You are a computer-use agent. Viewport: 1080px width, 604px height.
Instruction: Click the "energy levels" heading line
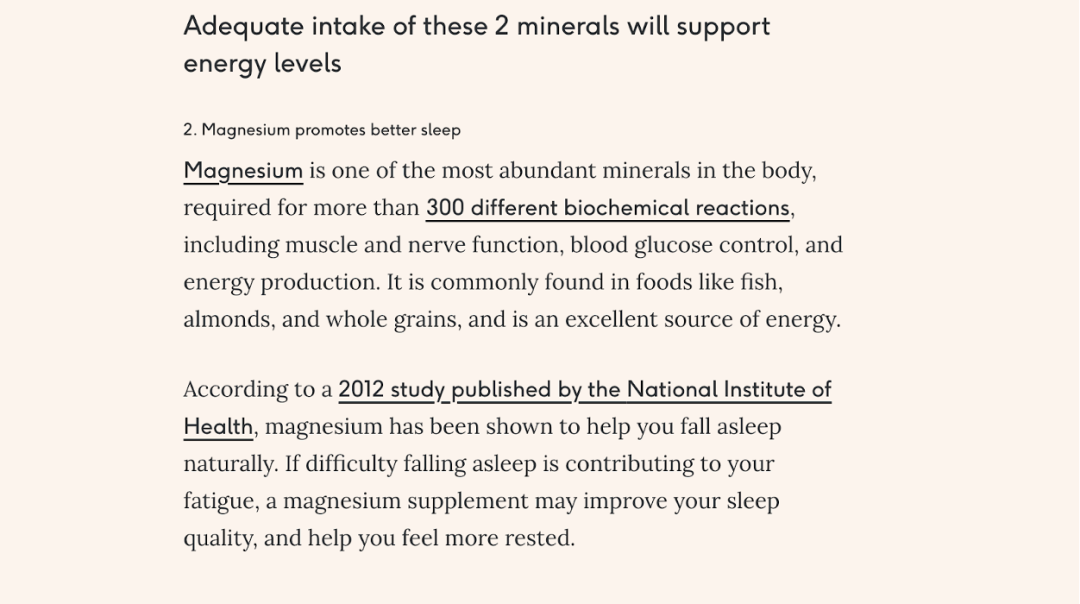click(262, 64)
